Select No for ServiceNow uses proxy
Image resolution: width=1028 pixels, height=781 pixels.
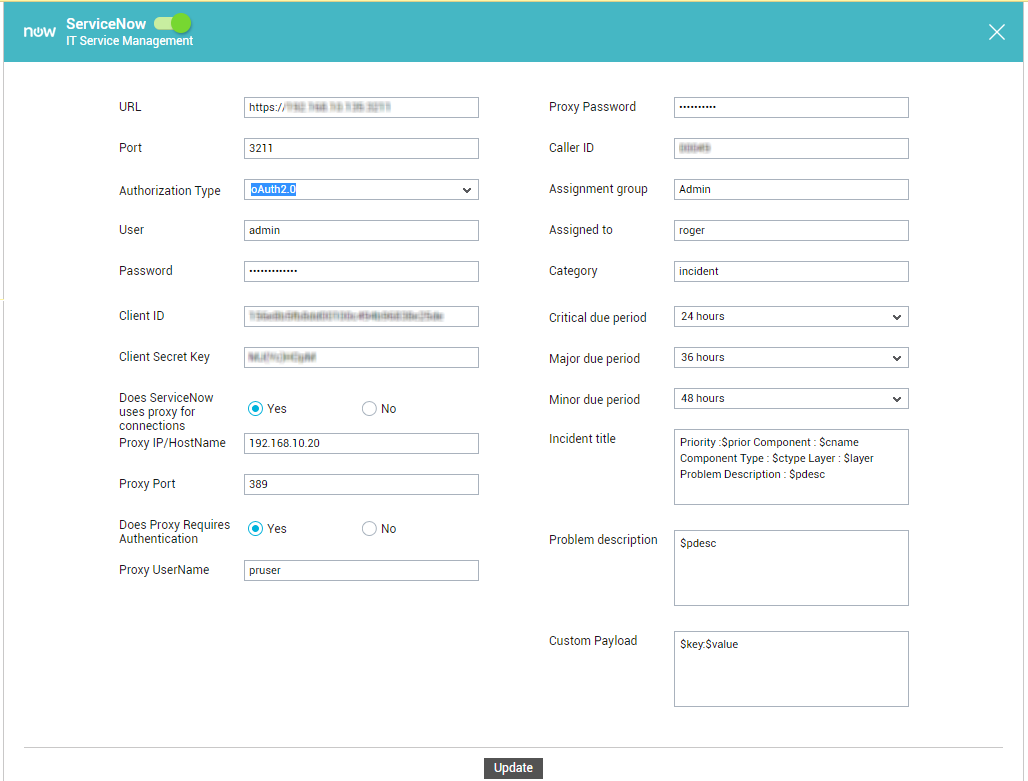point(369,409)
